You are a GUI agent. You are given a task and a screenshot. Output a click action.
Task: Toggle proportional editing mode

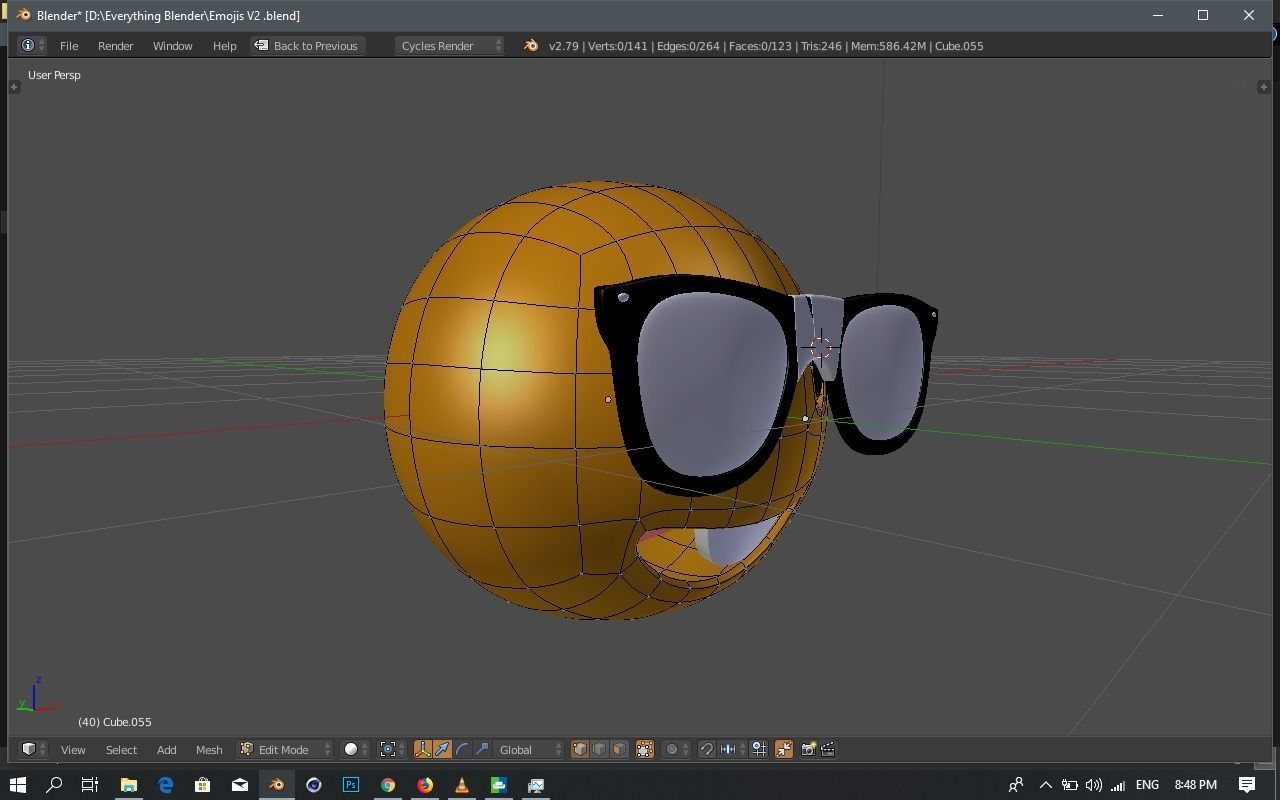pyautogui.click(x=676, y=749)
